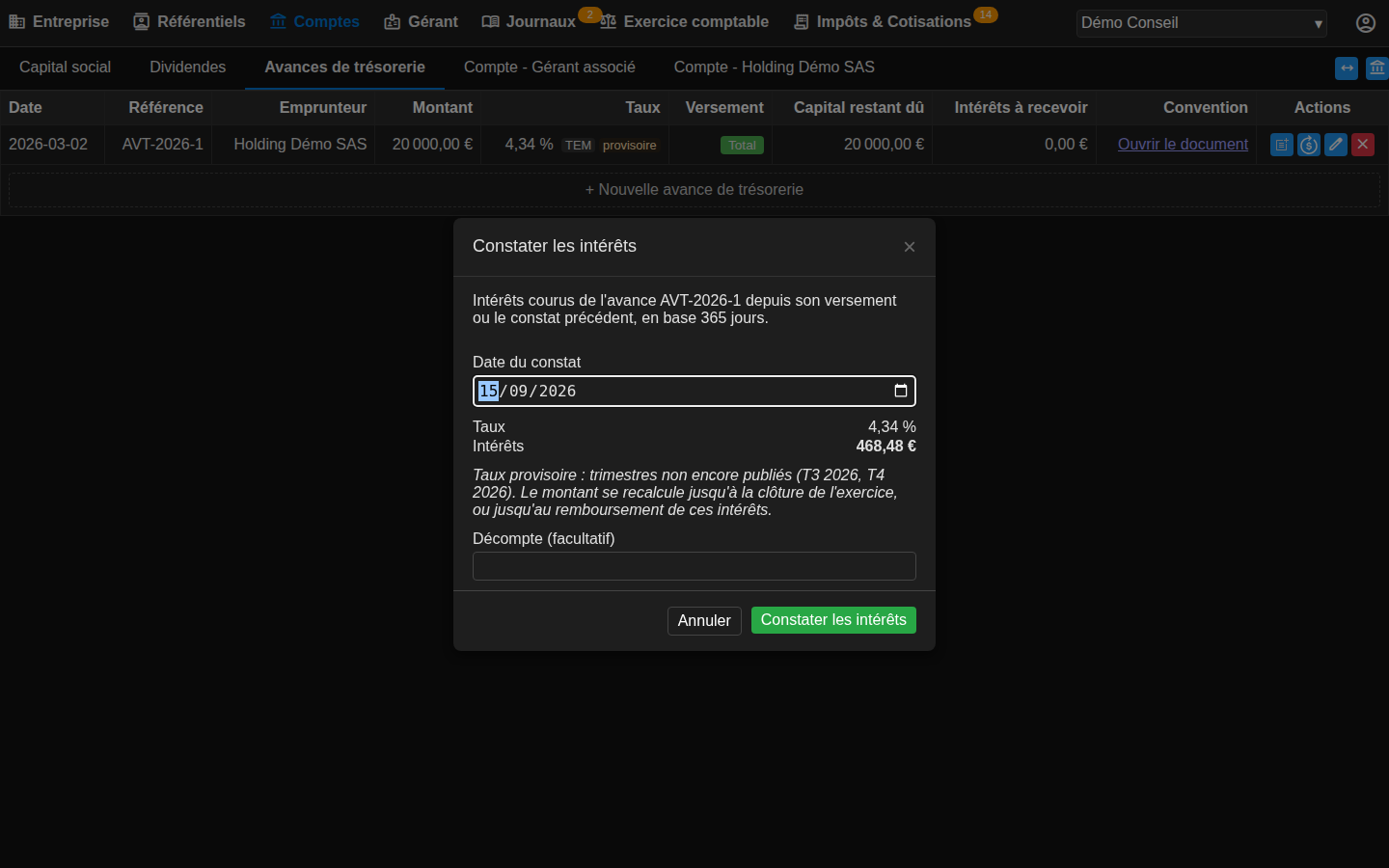
Task: Click the red delete icon for AVT-2026-1
Action: pyautogui.click(x=1362, y=145)
